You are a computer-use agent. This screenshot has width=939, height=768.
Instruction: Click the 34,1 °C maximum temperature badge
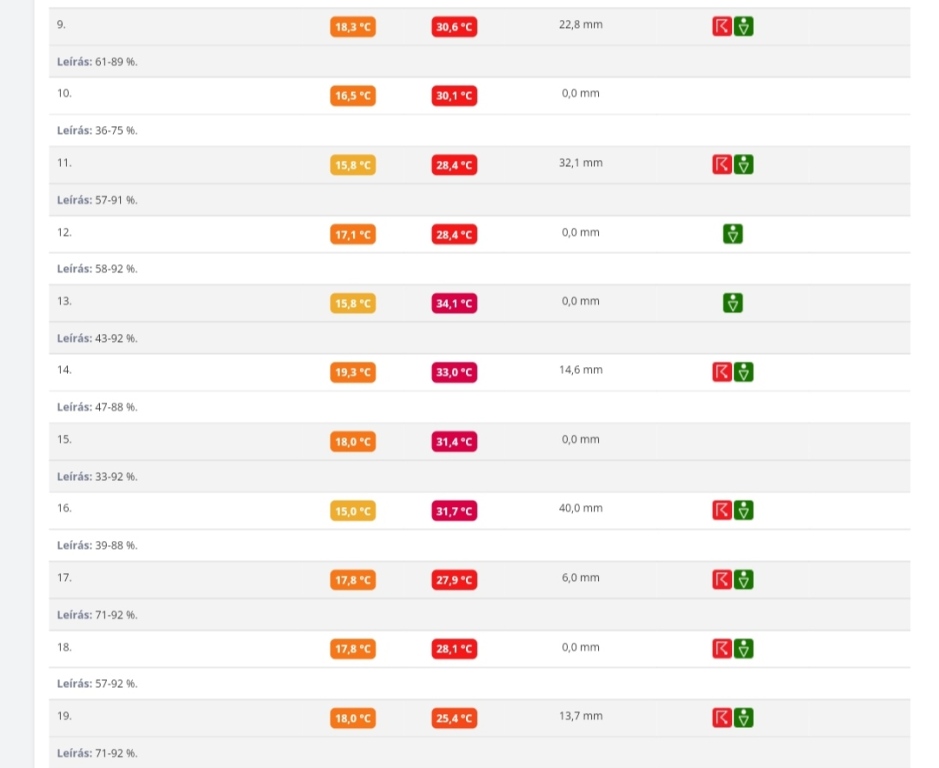(x=454, y=304)
